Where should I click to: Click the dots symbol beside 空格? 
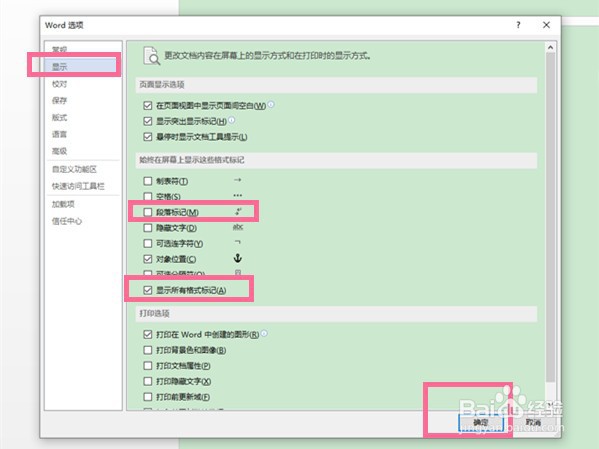pos(238,195)
